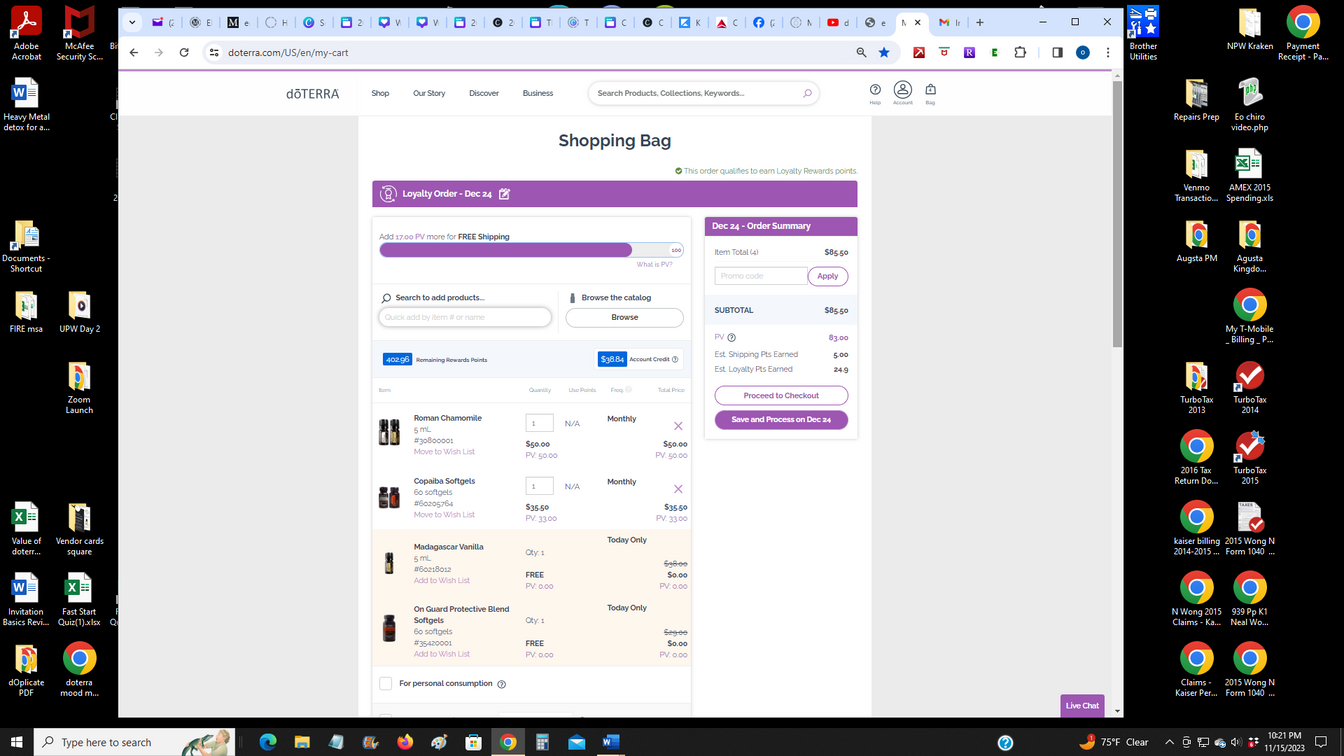Open Chrome three-dot menu

point(1107,52)
